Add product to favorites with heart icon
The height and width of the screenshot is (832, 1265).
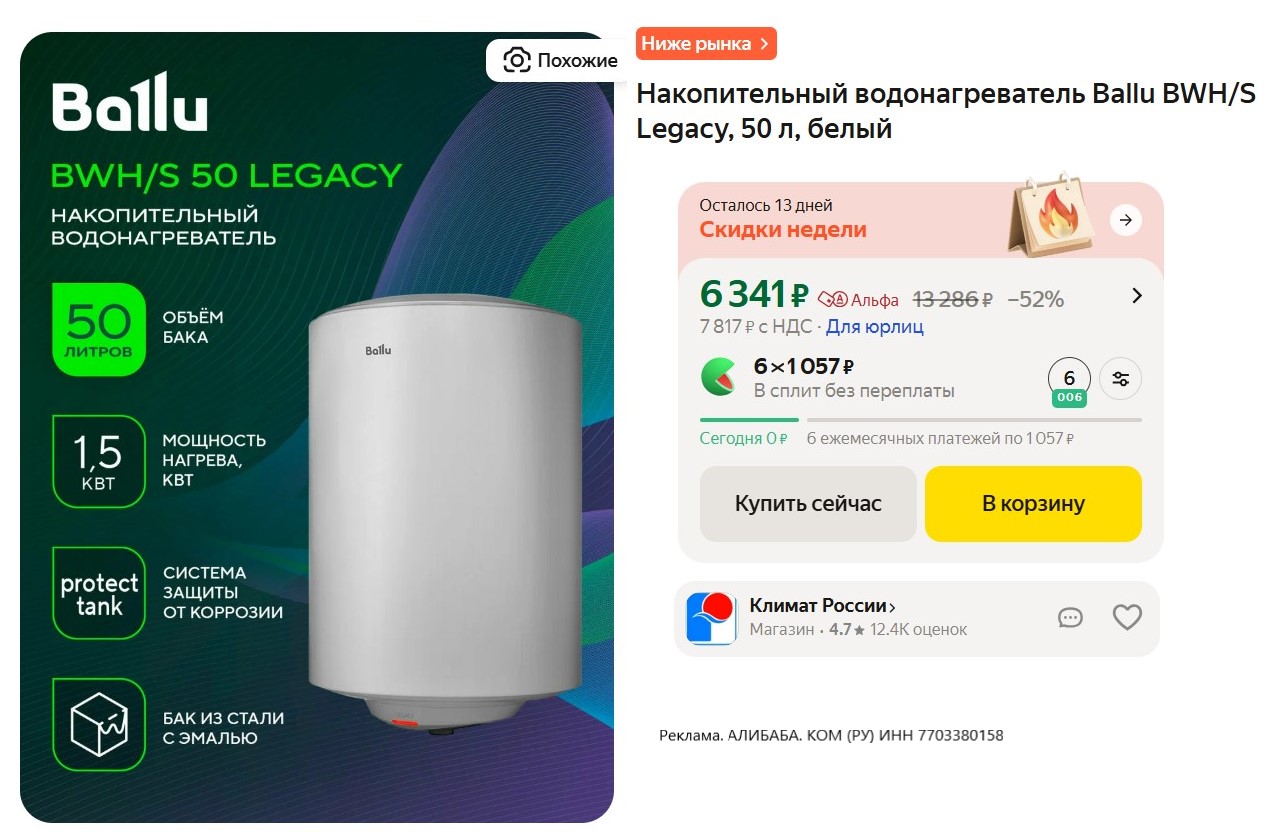pyautogui.click(x=1127, y=618)
